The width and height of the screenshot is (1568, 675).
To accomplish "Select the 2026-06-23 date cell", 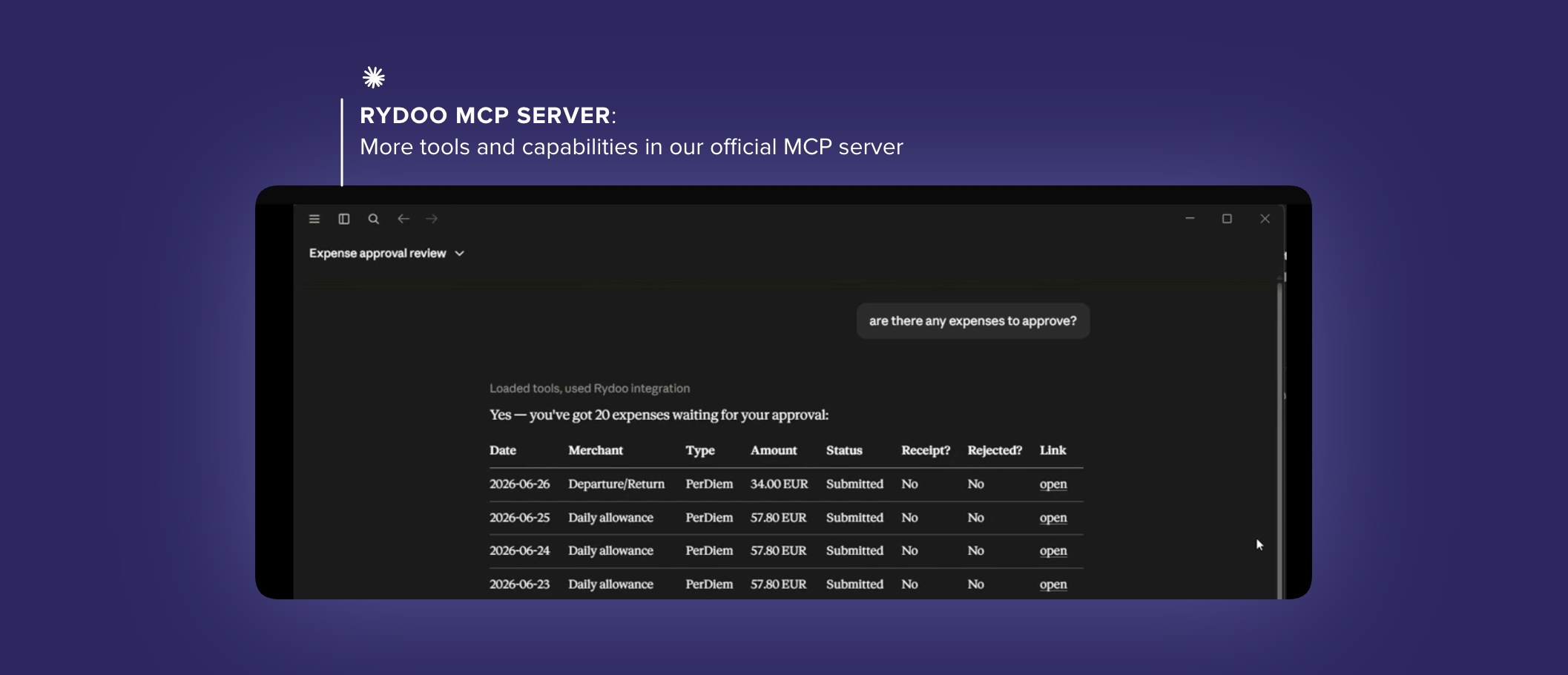I will pos(519,585).
